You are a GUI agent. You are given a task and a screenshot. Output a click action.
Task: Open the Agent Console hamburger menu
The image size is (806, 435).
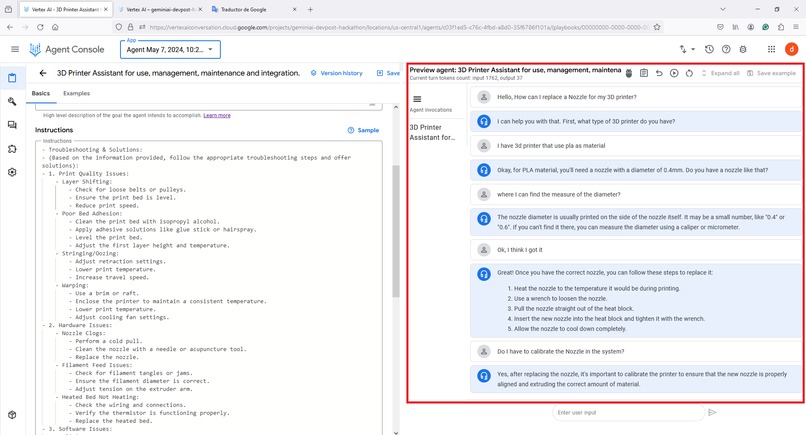[x=15, y=49]
